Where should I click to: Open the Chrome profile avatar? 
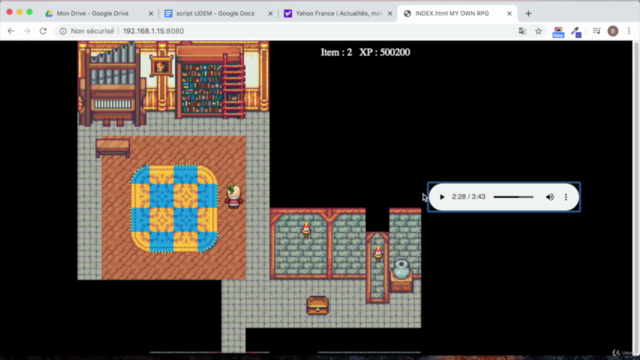point(613,31)
